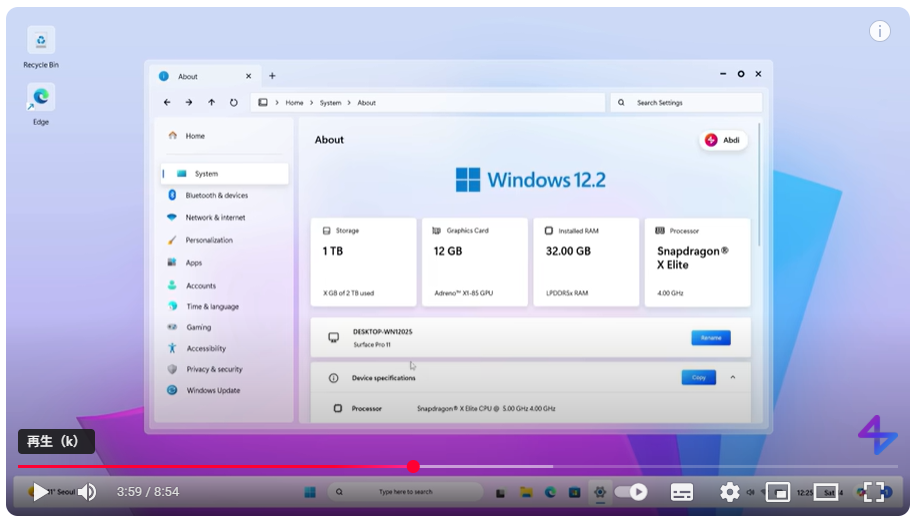Open the Recycle Bin desktop icon

[41, 47]
